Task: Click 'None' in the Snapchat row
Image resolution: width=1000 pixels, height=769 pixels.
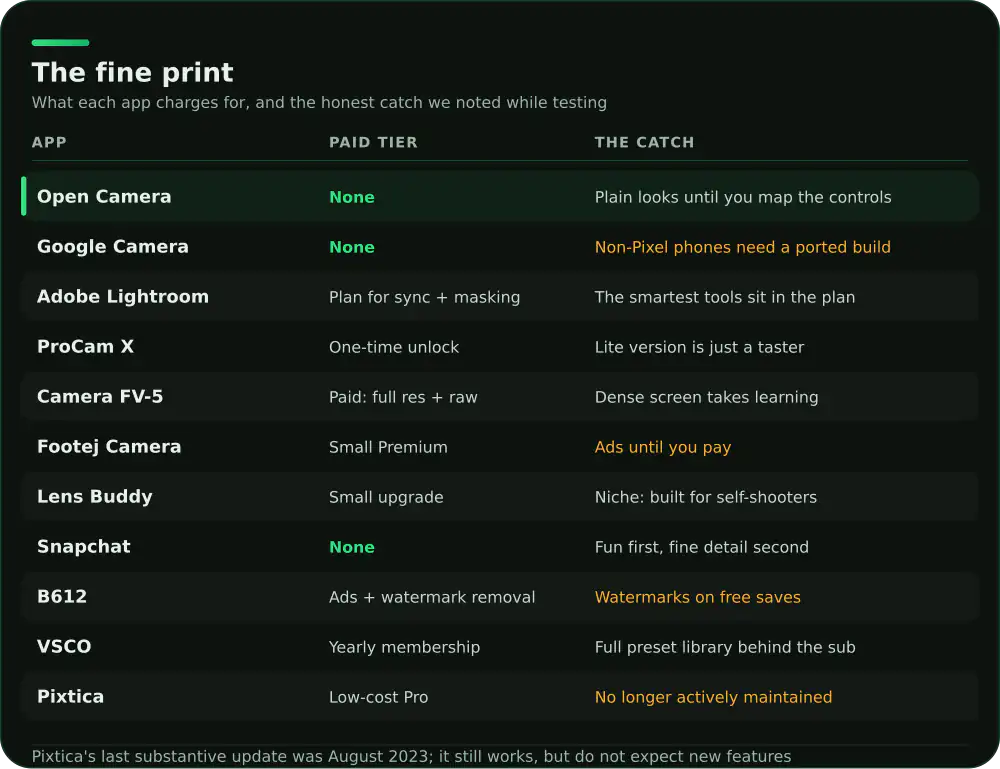Action: 352,547
